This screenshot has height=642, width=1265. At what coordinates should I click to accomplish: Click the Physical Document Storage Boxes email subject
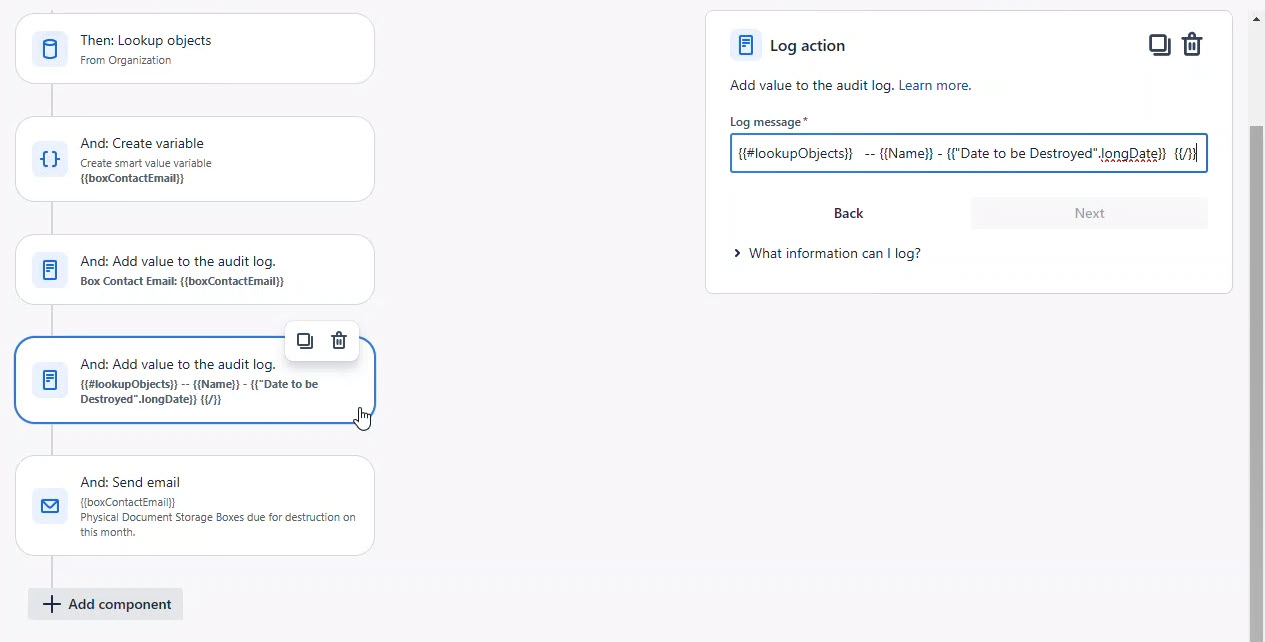pyautogui.click(x=218, y=524)
